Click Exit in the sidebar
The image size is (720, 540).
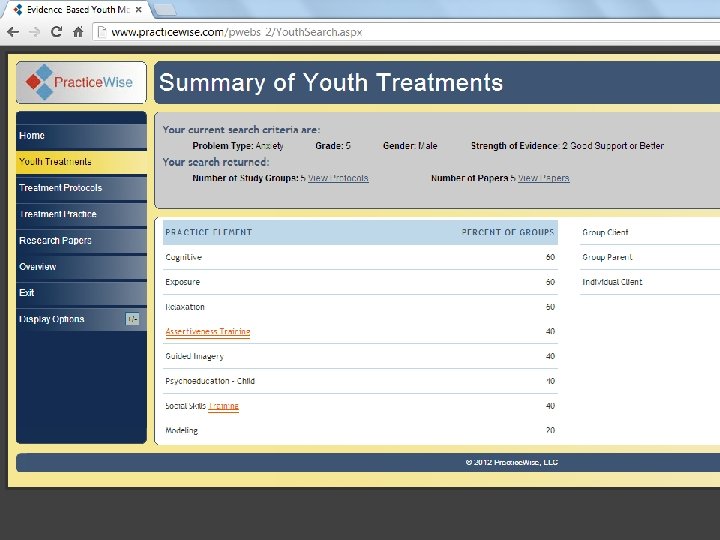81,293
